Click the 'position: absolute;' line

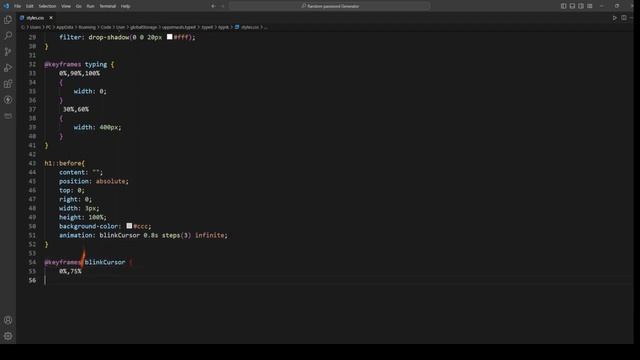[x=93, y=181]
